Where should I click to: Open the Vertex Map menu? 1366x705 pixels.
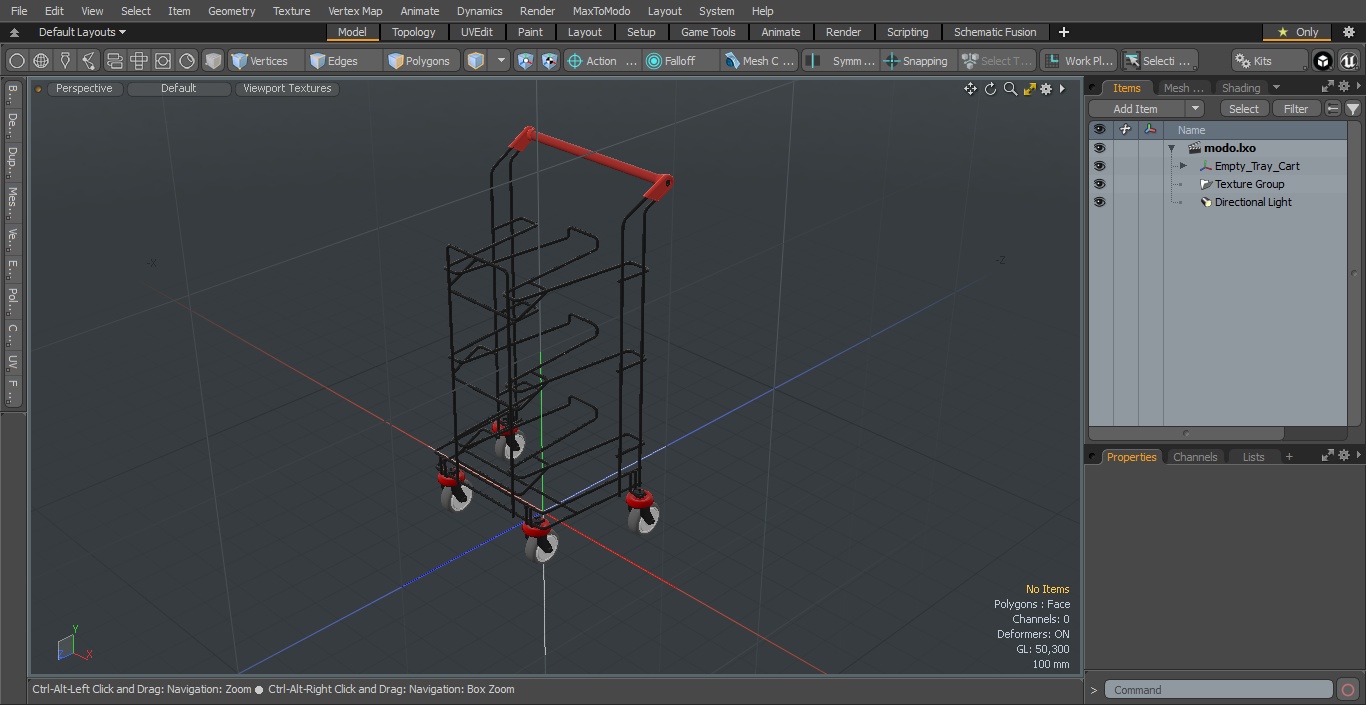pos(355,11)
